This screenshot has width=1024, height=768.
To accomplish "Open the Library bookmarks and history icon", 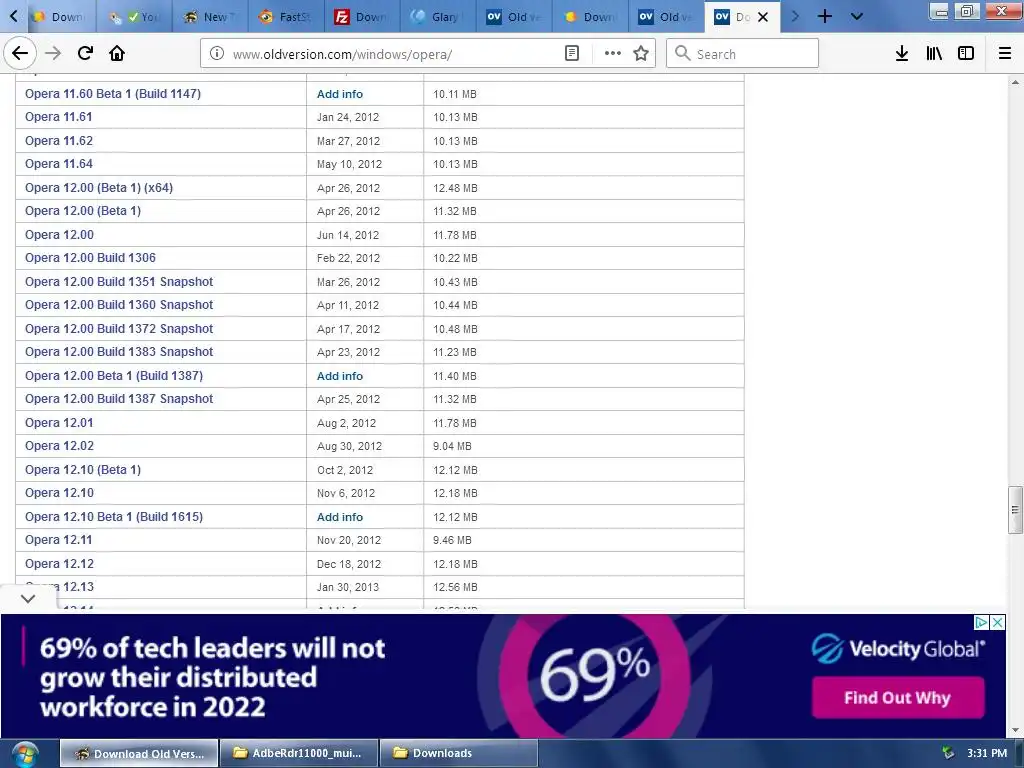I will pyautogui.click(x=934, y=54).
